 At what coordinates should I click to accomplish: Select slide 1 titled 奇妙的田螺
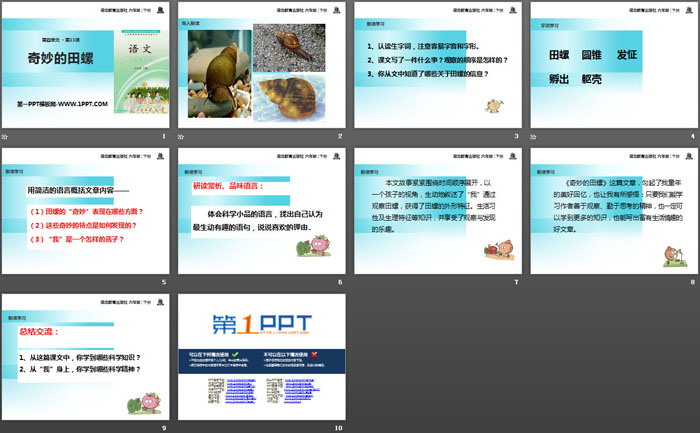[86, 65]
